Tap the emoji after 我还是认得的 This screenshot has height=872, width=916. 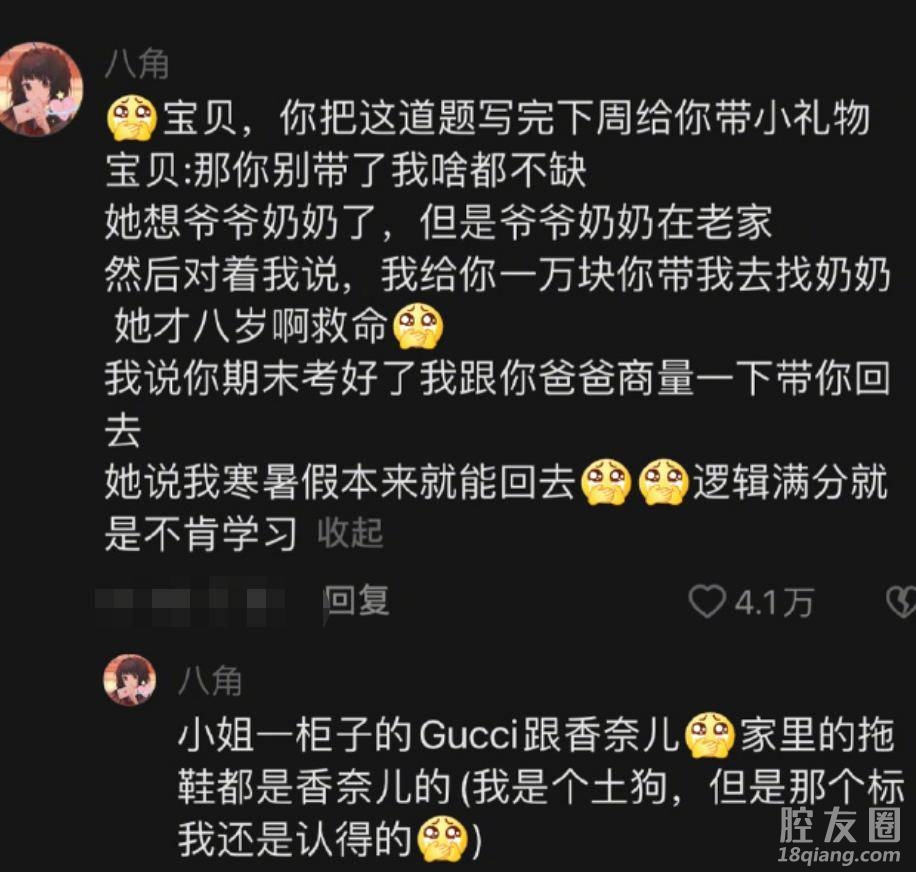coord(442,839)
